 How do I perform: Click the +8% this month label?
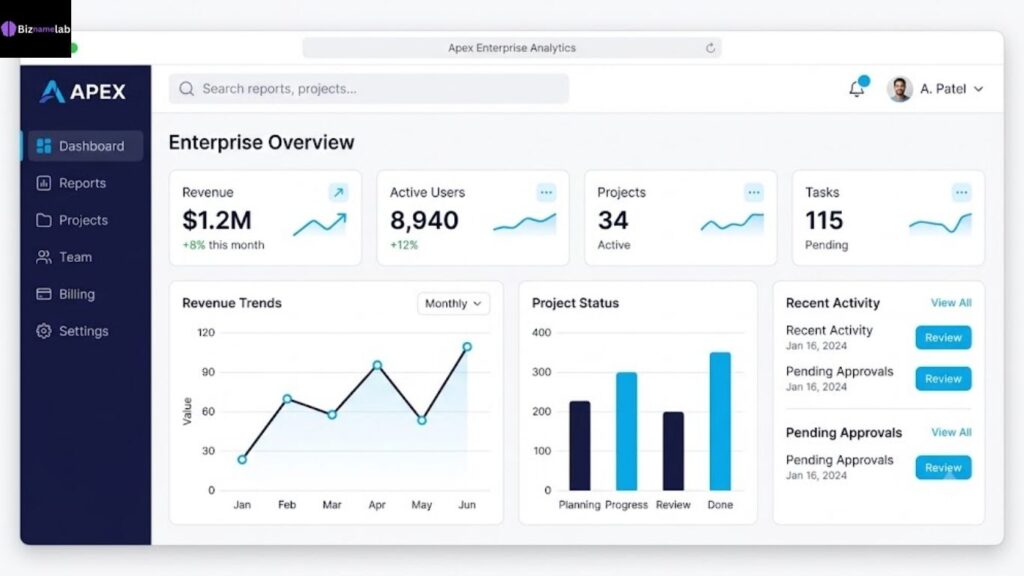(x=223, y=245)
